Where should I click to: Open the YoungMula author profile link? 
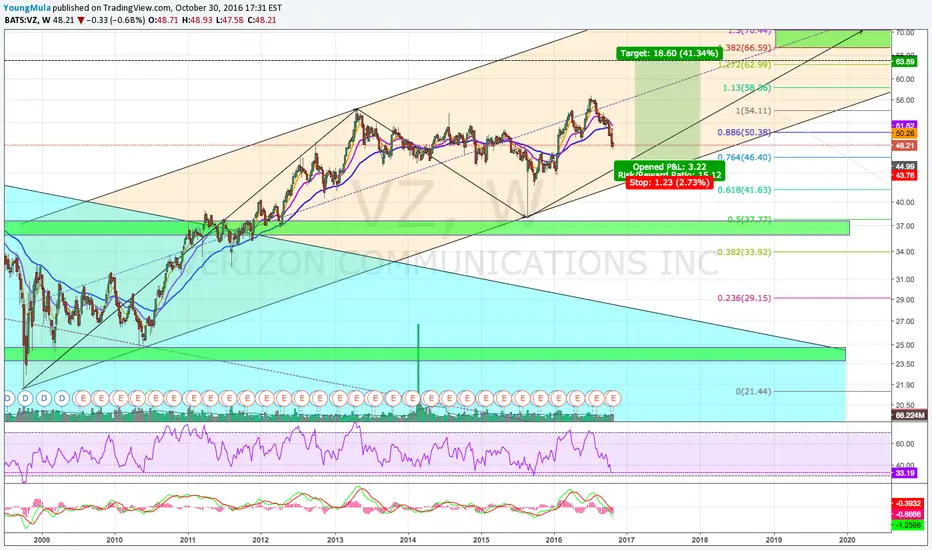(27, 8)
